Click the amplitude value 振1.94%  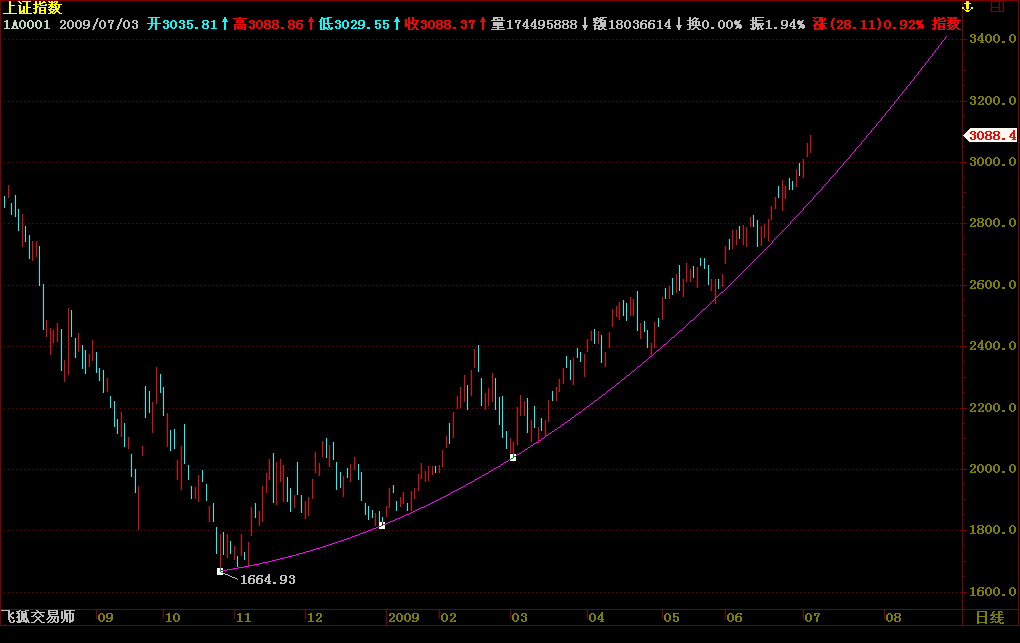click(777, 25)
